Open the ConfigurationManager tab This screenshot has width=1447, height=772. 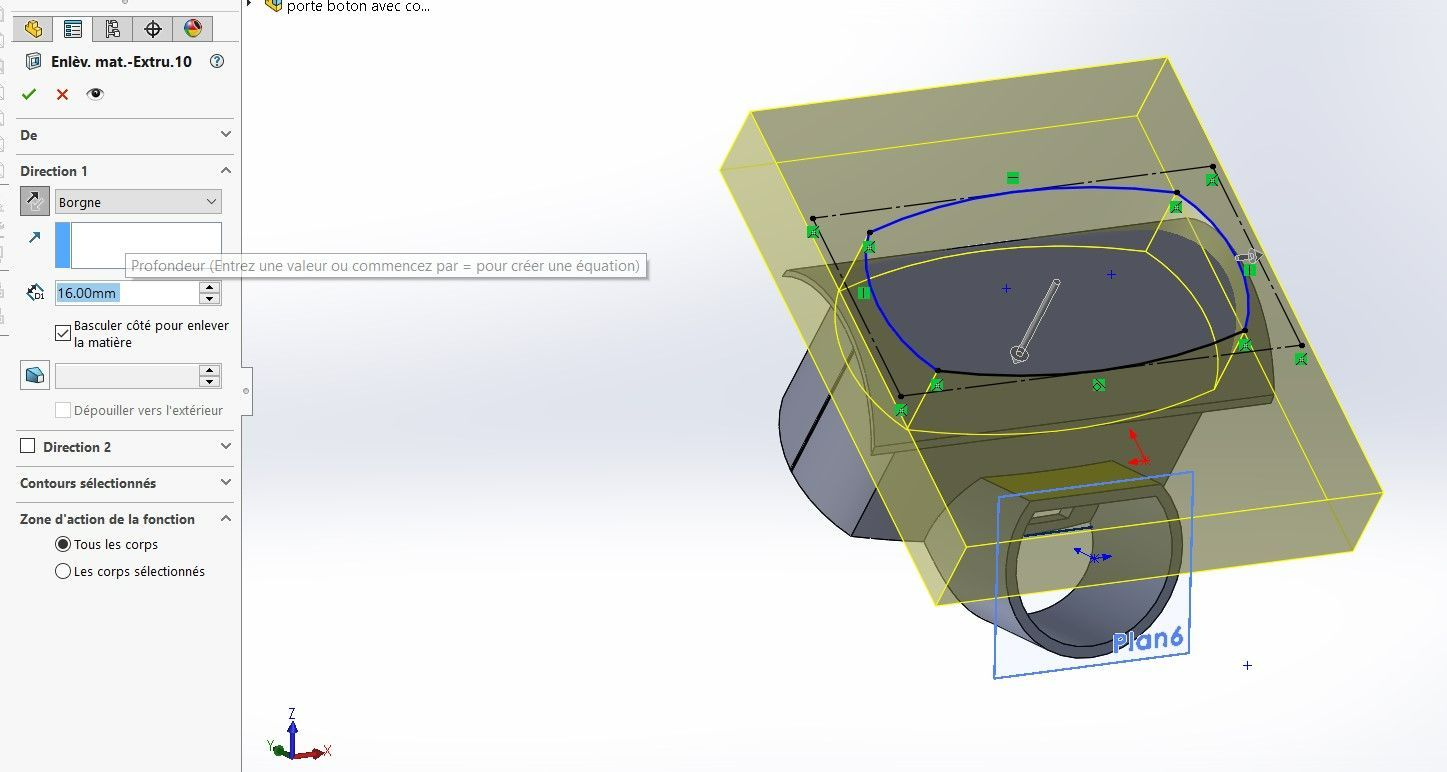pyautogui.click(x=112, y=29)
